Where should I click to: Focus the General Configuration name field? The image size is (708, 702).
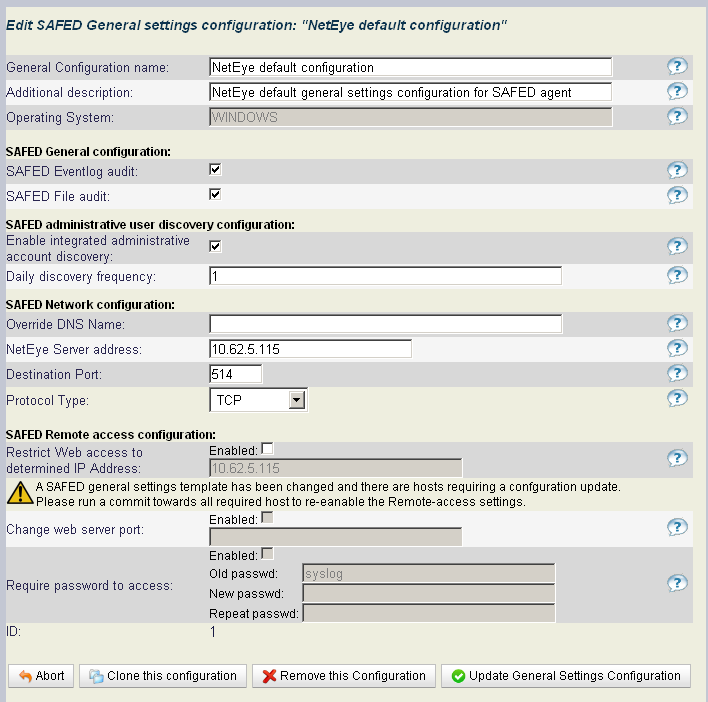410,67
